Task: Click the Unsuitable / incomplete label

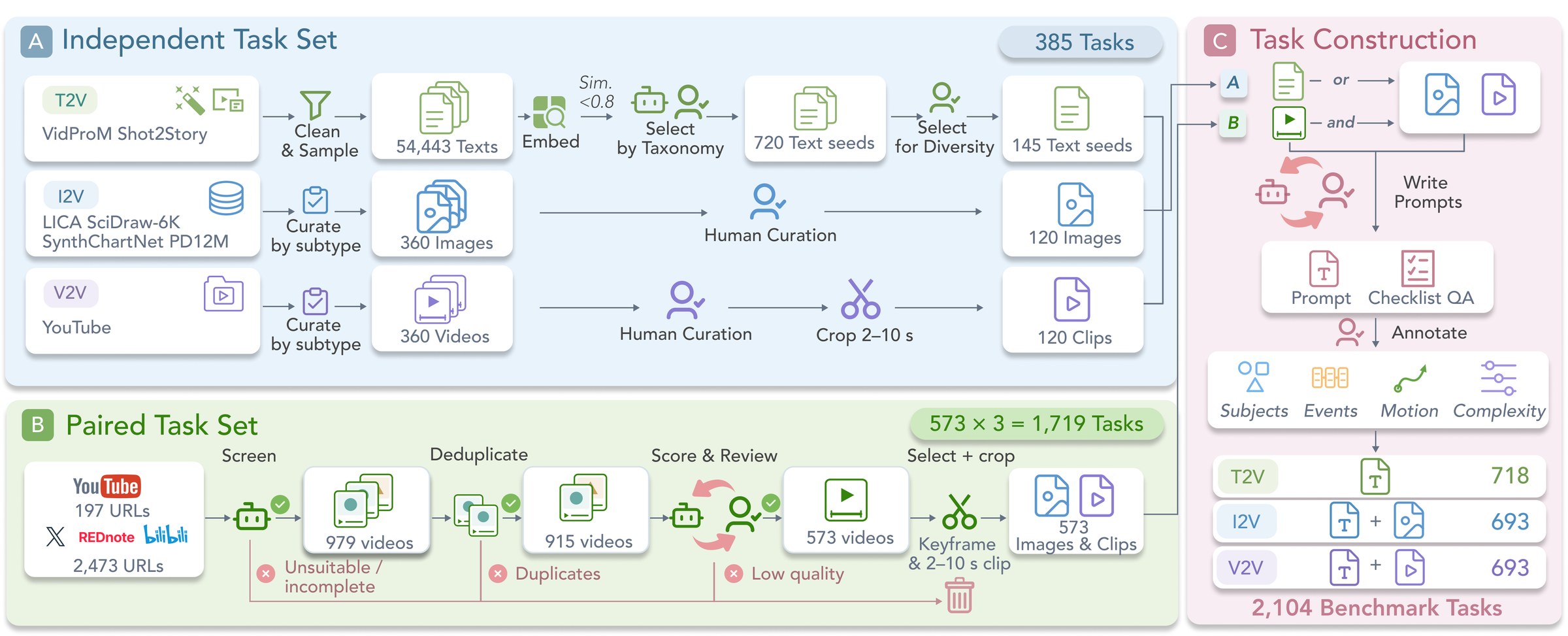Action: click(333, 577)
